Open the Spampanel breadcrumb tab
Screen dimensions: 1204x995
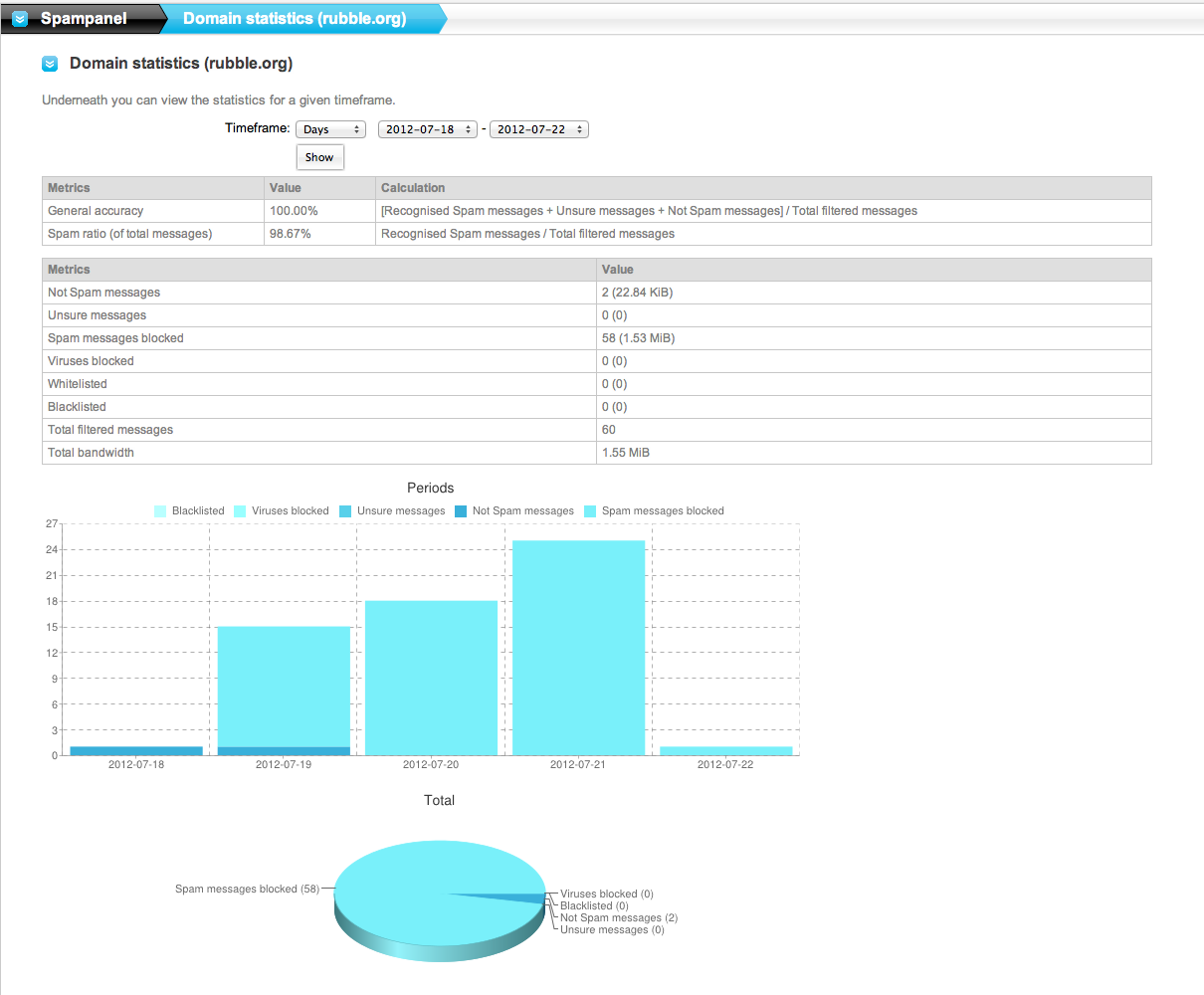84,19
